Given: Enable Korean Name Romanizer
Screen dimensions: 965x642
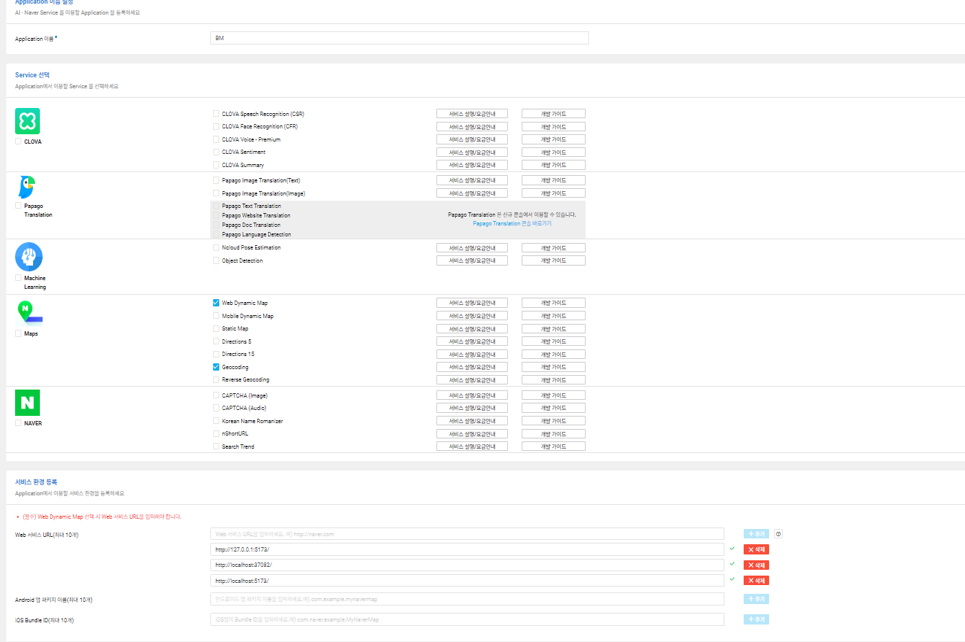Looking at the screenshot, I should [216, 421].
